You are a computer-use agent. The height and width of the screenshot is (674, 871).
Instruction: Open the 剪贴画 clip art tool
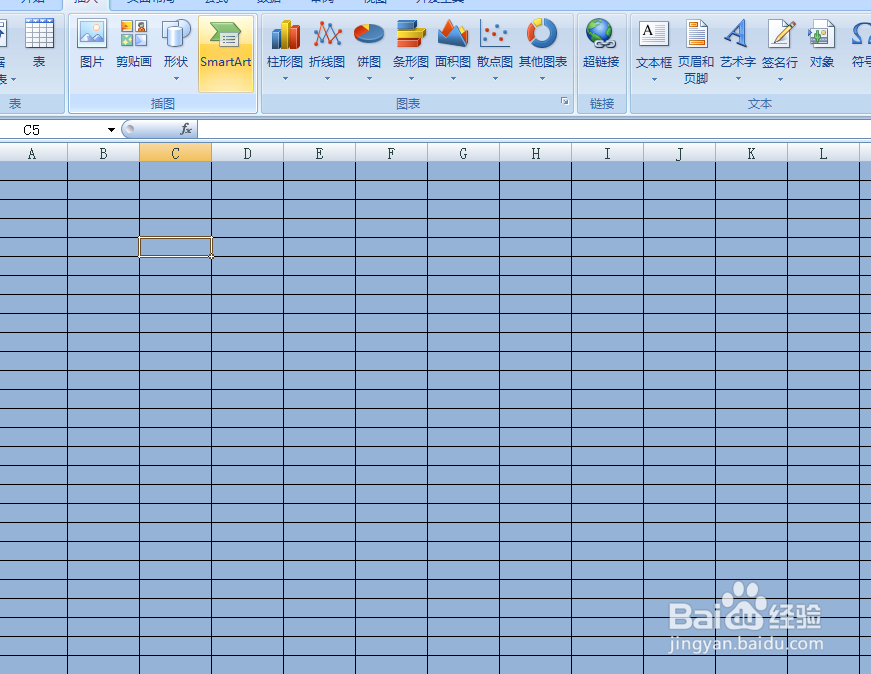tap(134, 43)
